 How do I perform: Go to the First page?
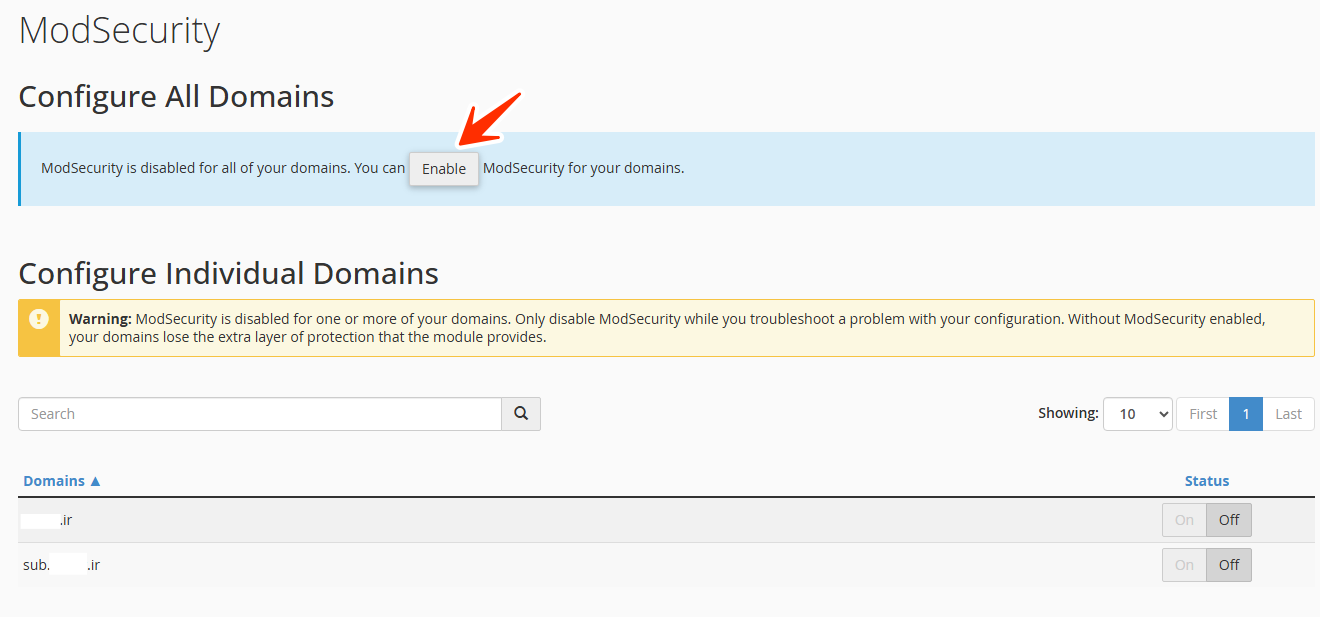click(x=1203, y=414)
